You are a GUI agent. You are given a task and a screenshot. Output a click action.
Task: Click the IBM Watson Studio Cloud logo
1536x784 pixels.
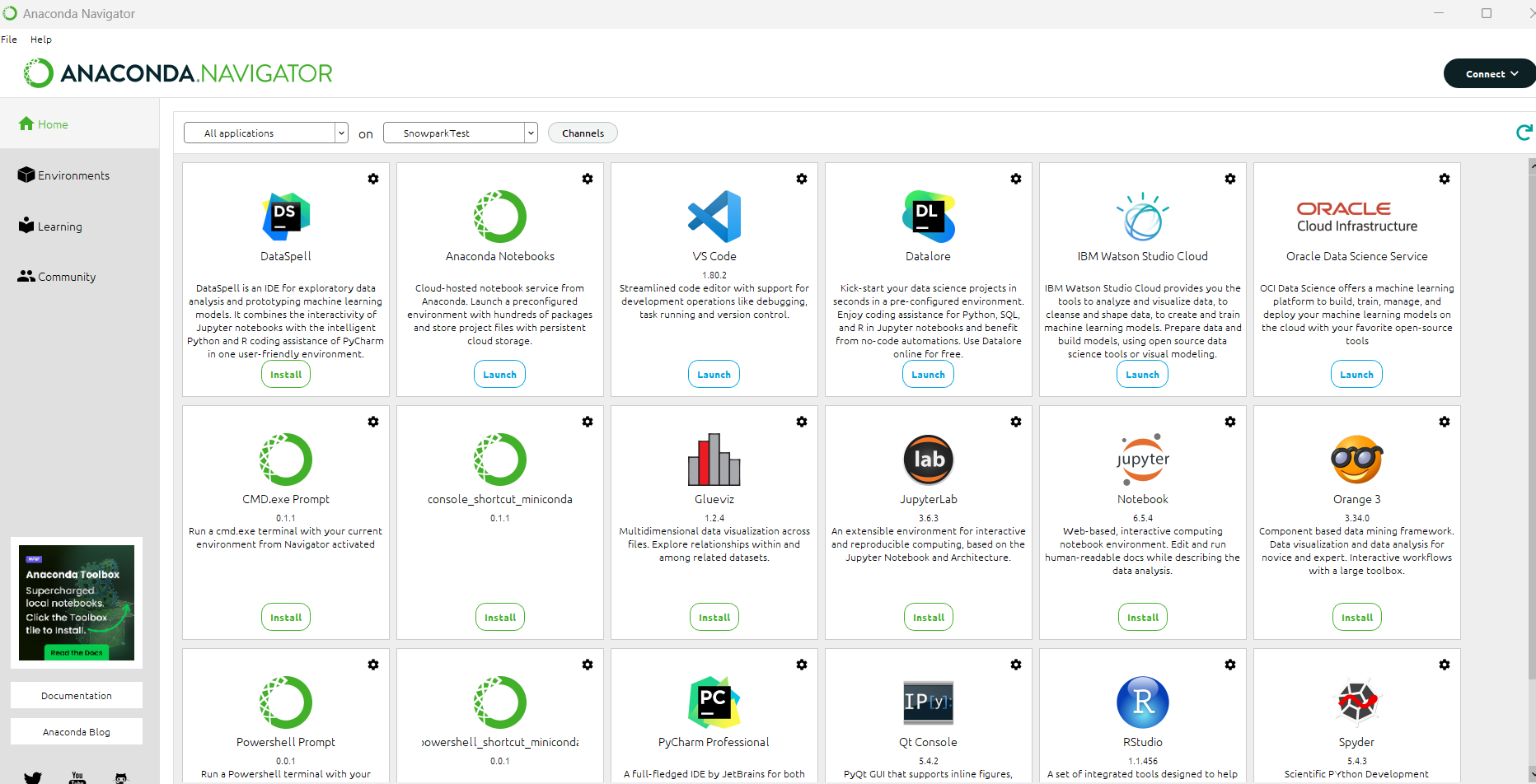coord(1143,217)
